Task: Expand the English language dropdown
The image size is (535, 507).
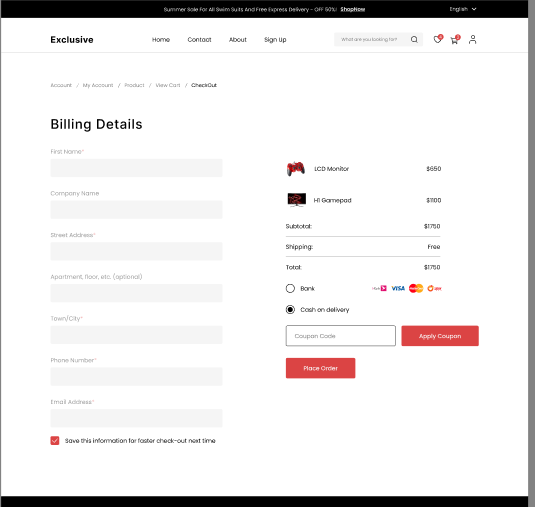Action: tap(463, 9)
